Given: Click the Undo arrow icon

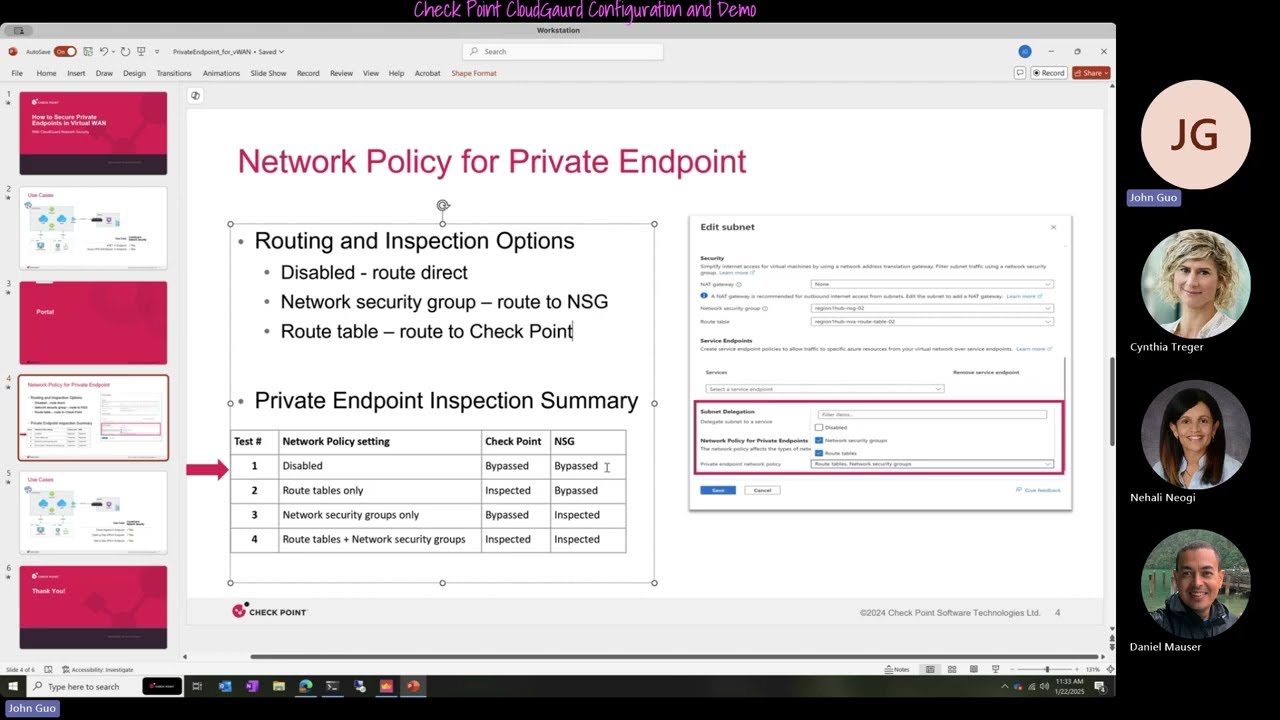Looking at the screenshot, I should click(103, 51).
